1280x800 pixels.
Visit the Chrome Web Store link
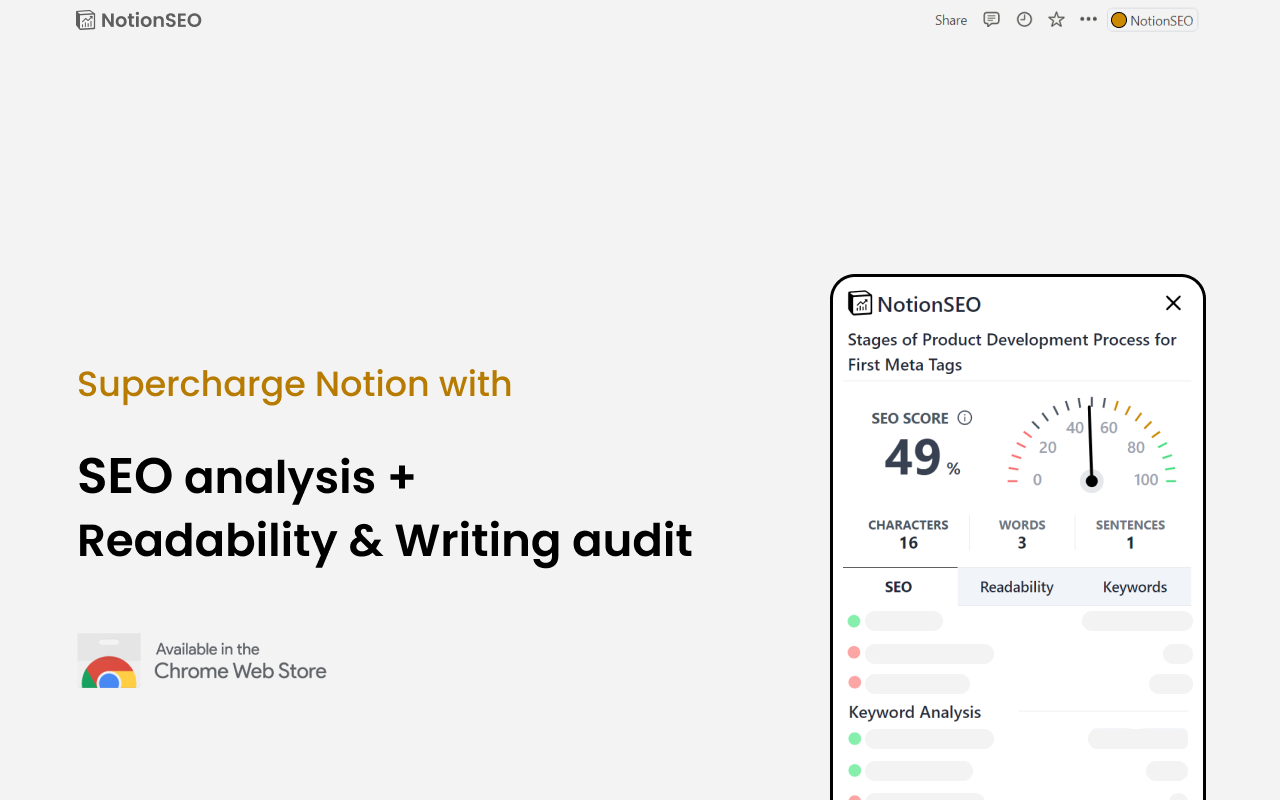pos(240,670)
